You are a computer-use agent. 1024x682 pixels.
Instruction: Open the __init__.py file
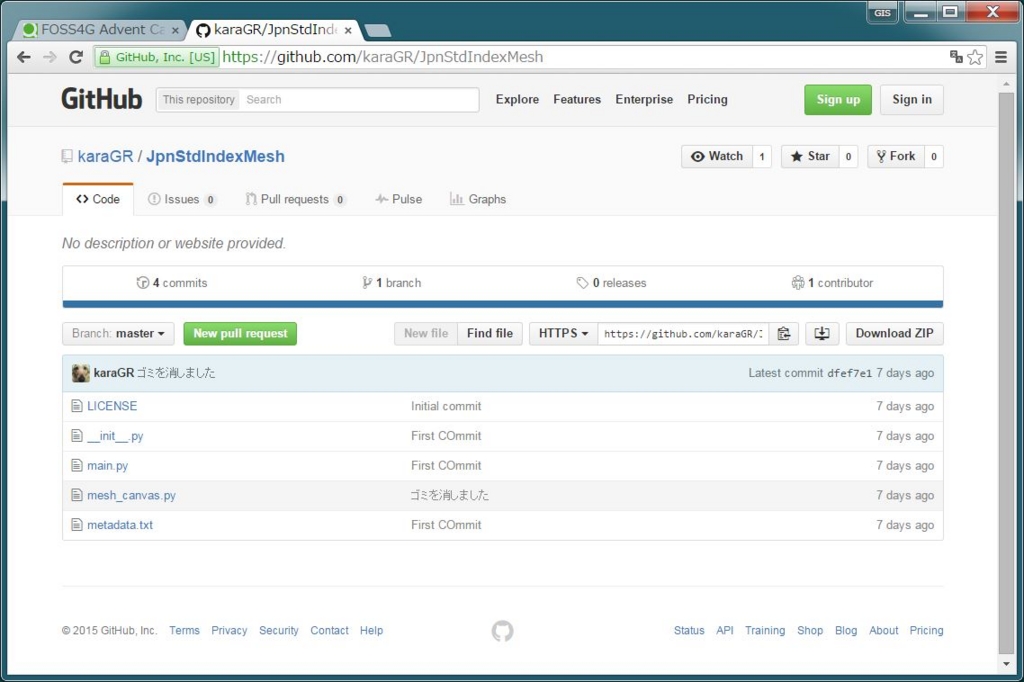(115, 436)
